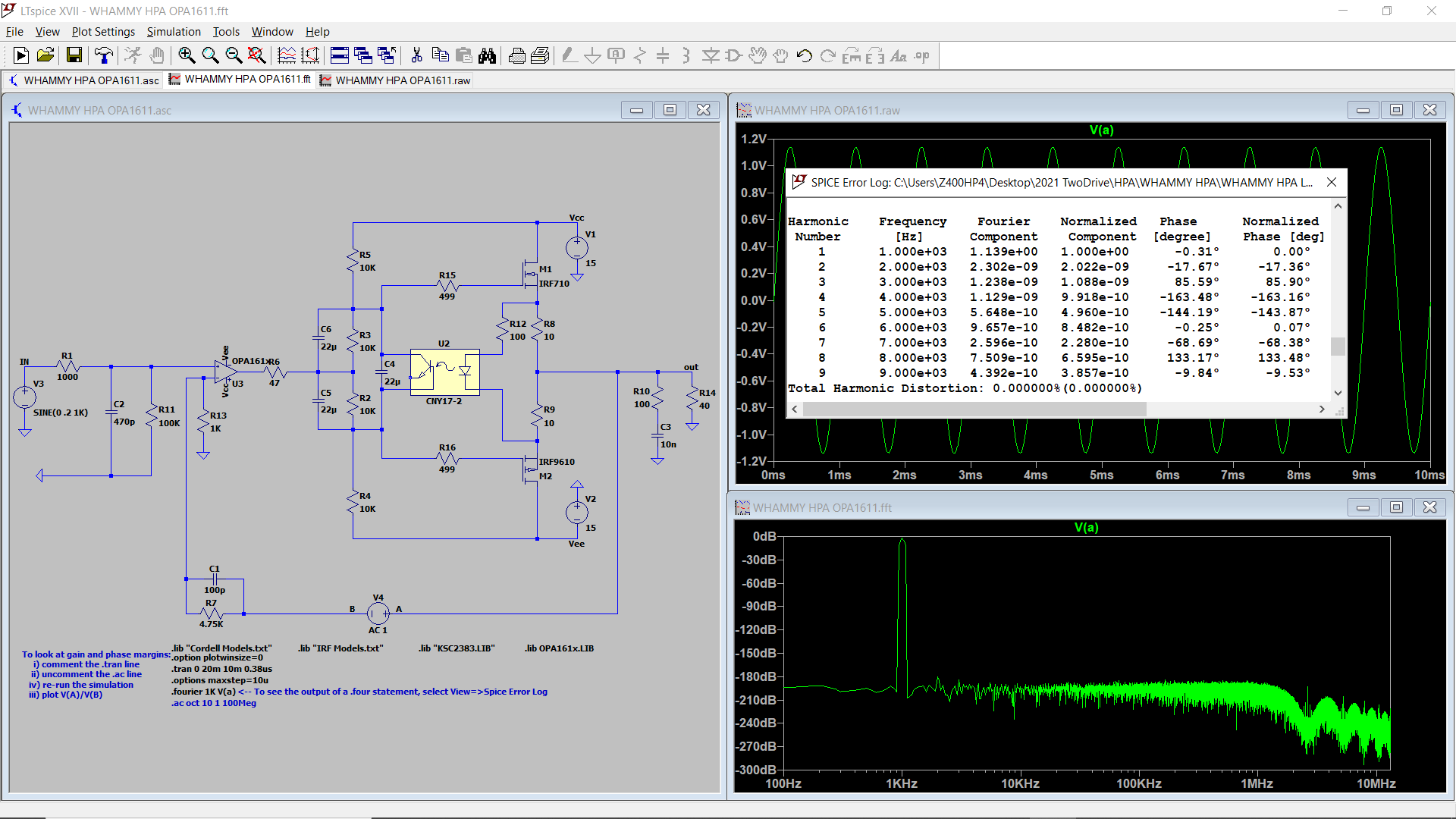Viewport: 1456px width, 819px height.
Task: Select the Text Aa tool
Action: tap(898, 55)
